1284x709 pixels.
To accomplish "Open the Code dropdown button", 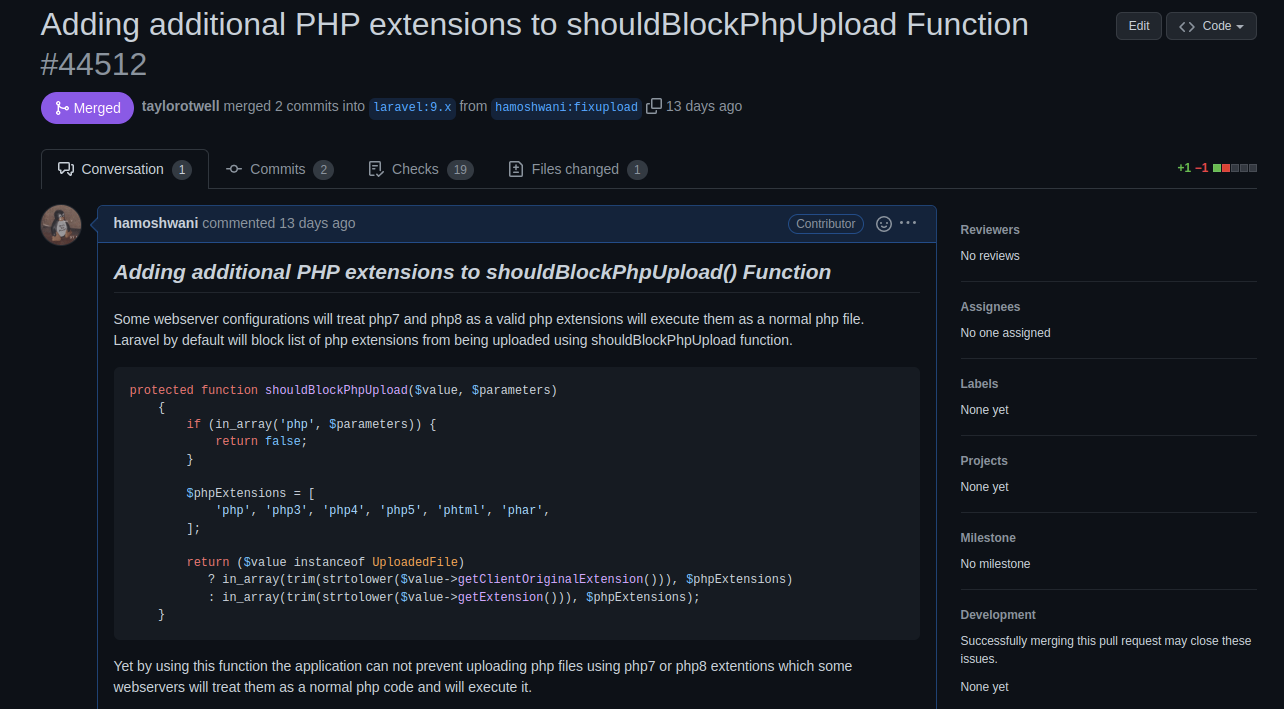I will [x=1211, y=26].
